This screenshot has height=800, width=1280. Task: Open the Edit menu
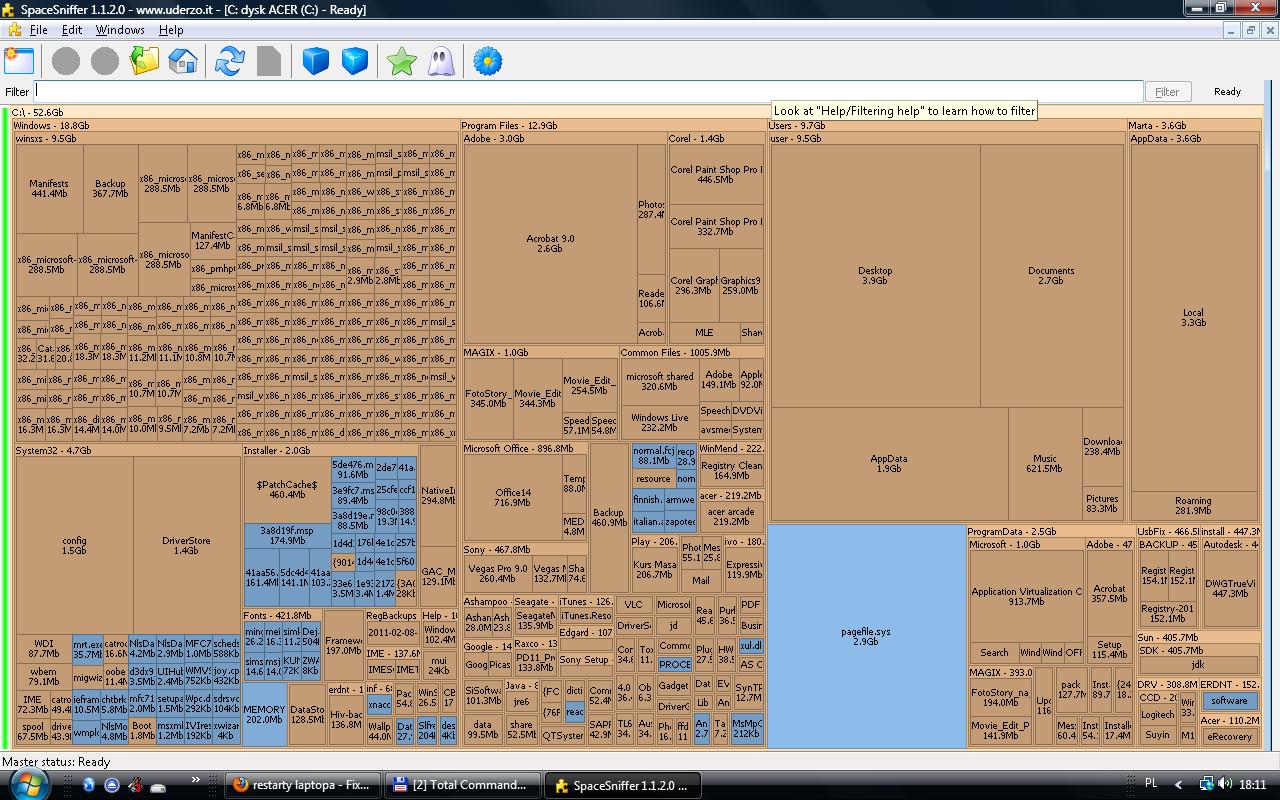[72, 30]
